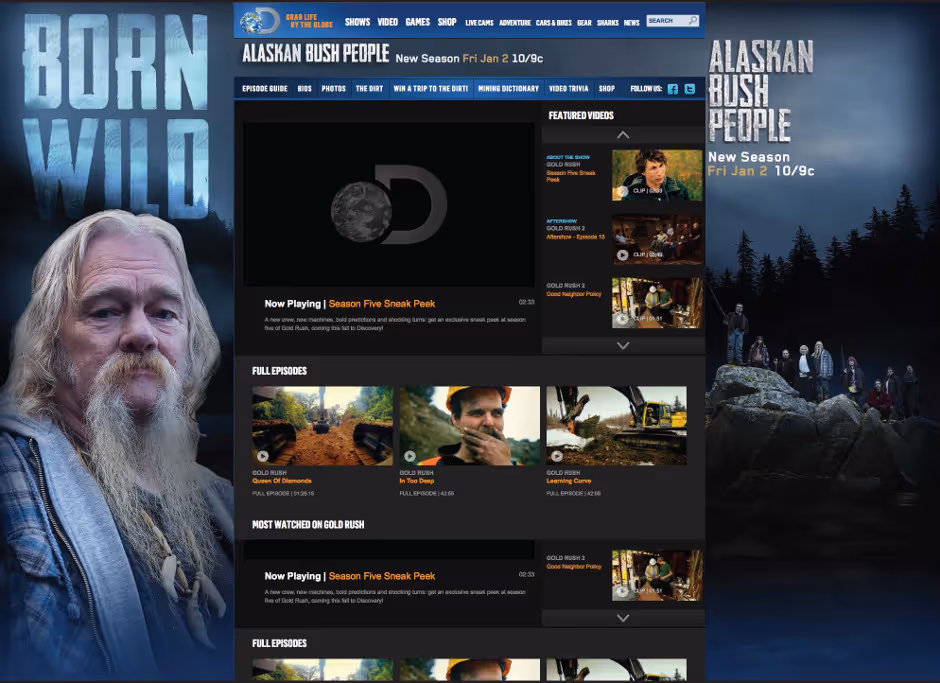Viewport: 940px width, 683px height.
Task: Open the VIDEO main menu
Action: (x=387, y=22)
